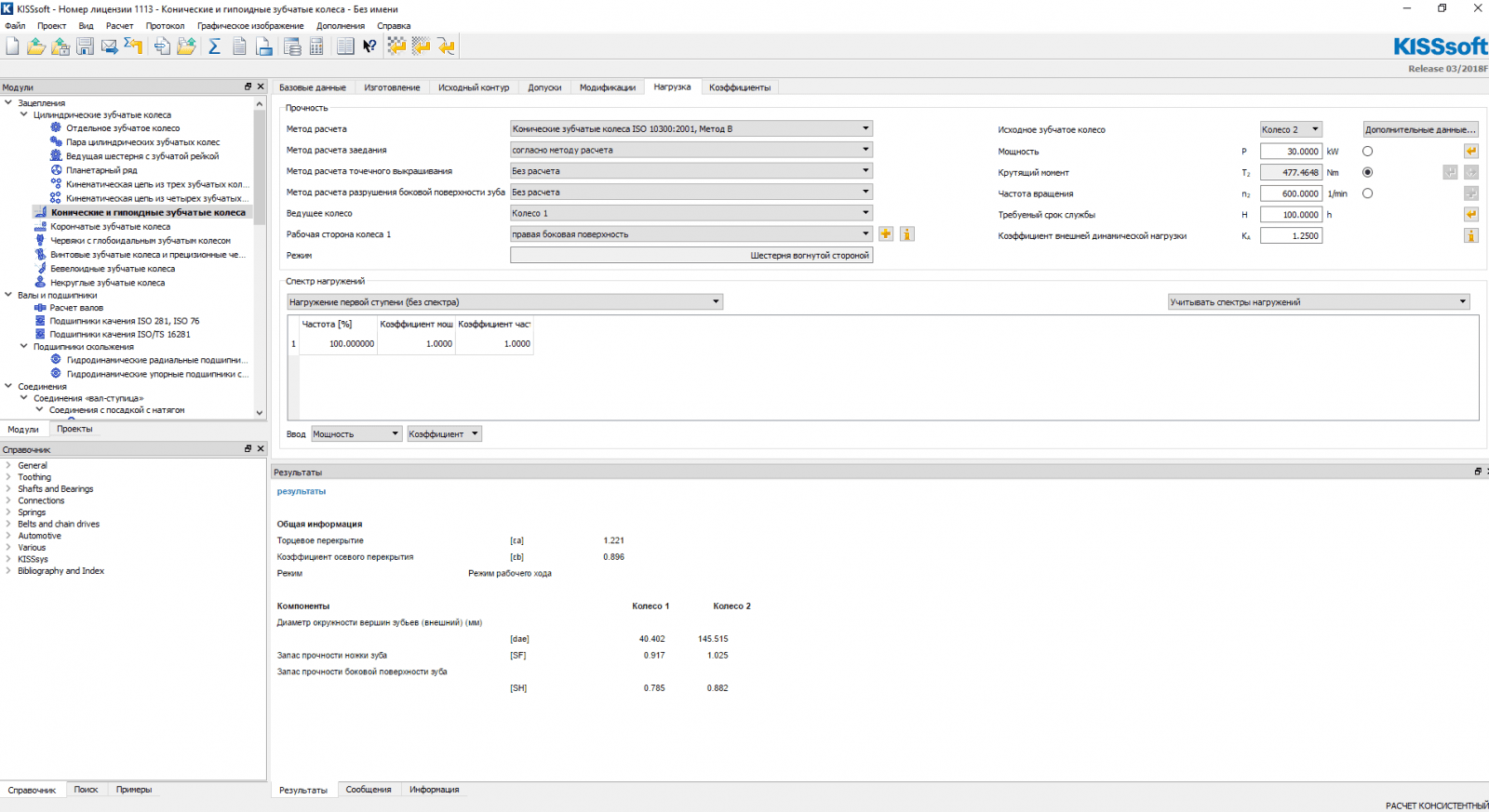Select the Крутящий момент radio button
Screen dimensions: 1489x812
click(1367, 172)
